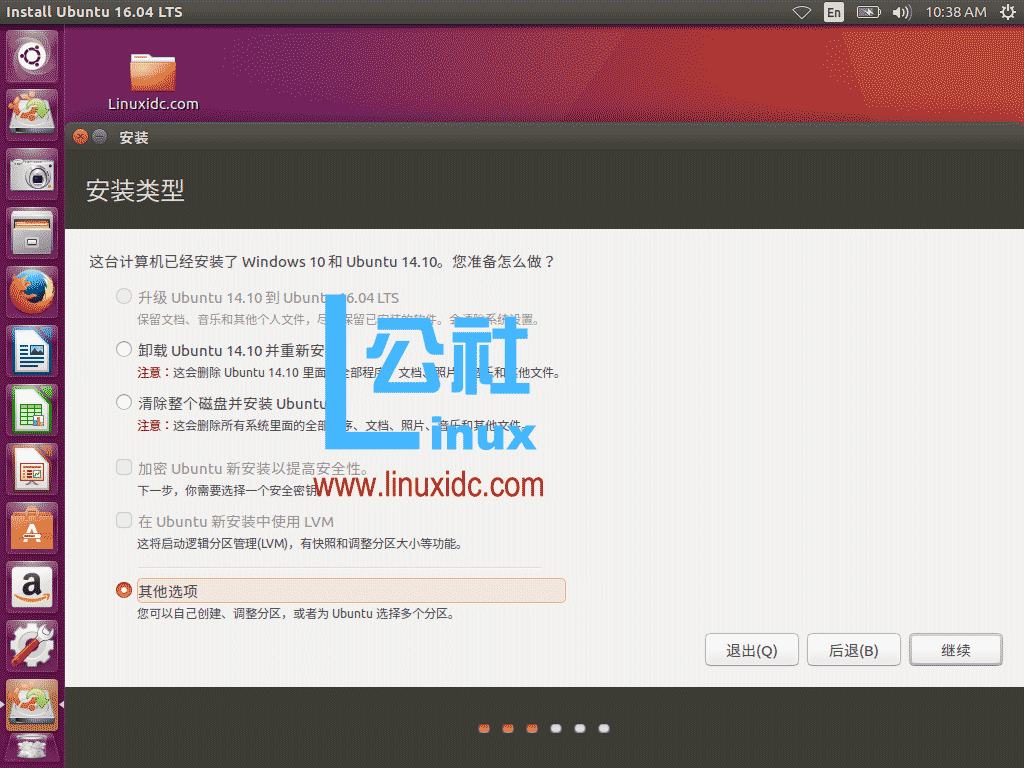This screenshot has height=768, width=1024.
Task: Open System Settings from the launcher
Action: click(x=31, y=646)
